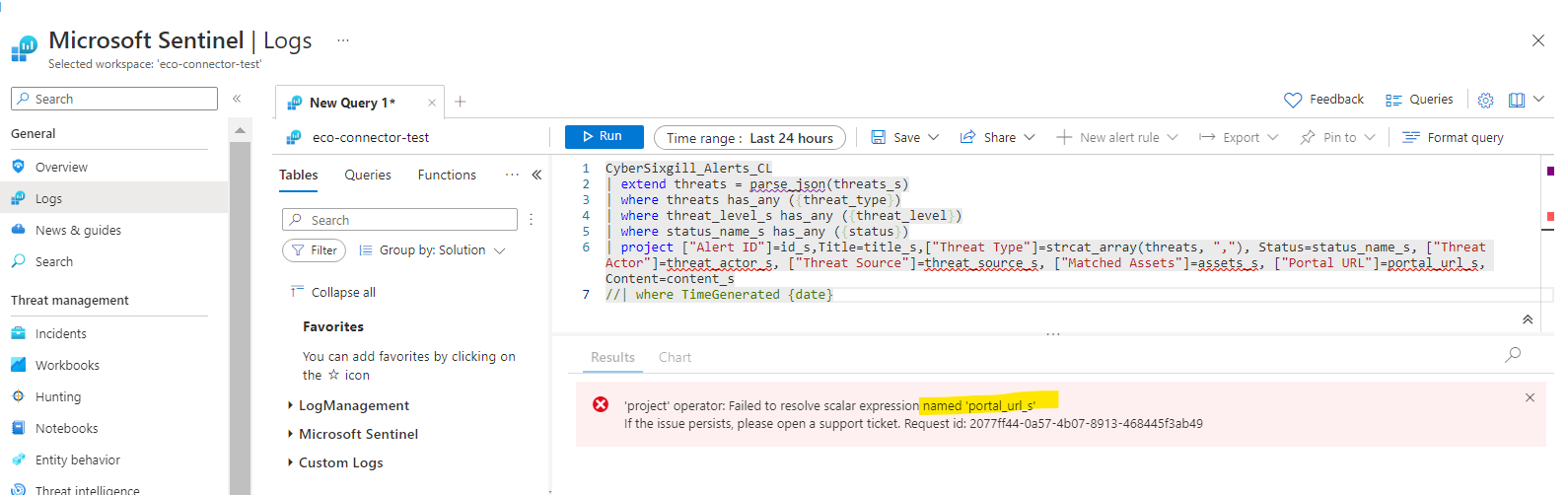Open the Share options chevron
1568x495 pixels.
tap(1030, 138)
